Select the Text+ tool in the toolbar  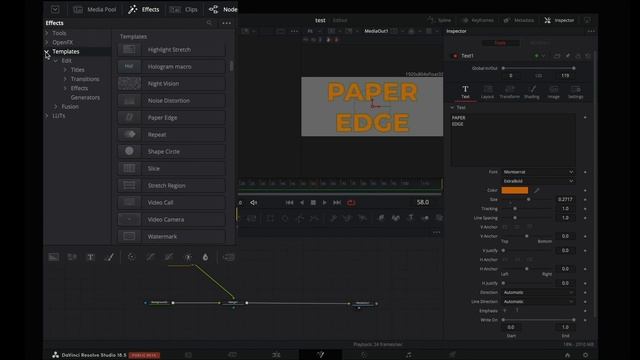[91, 257]
